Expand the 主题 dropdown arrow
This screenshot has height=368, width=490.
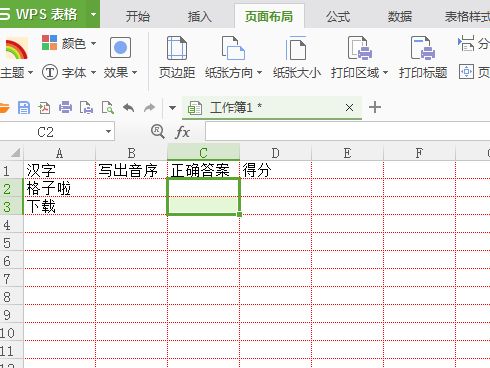pos(30,72)
